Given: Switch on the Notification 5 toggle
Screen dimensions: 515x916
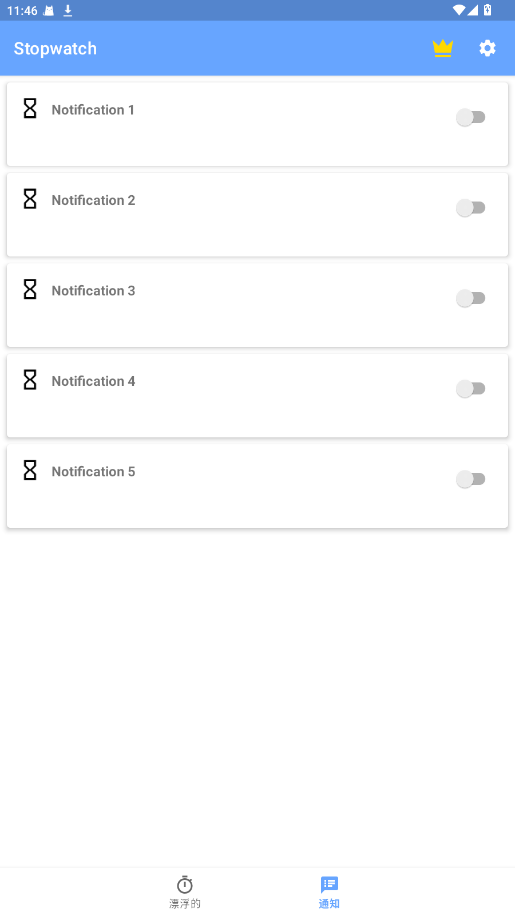Looking at the screenshot, I should click(x=471, y=480).
